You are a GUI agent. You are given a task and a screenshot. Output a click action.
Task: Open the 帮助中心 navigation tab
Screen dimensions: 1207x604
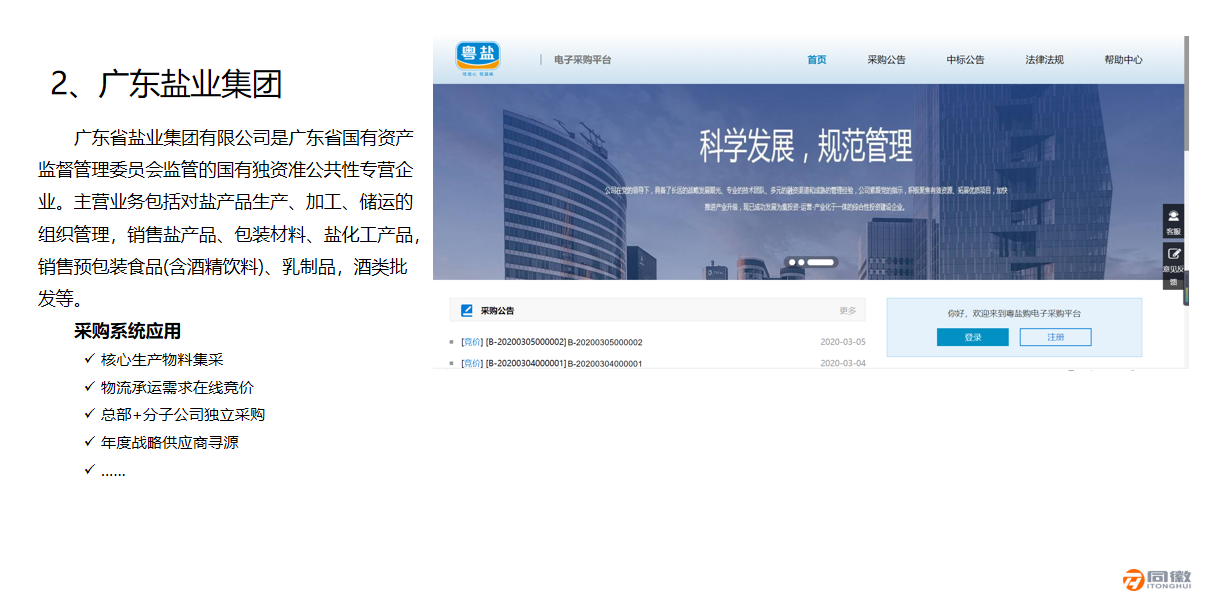coord(1123,60)
